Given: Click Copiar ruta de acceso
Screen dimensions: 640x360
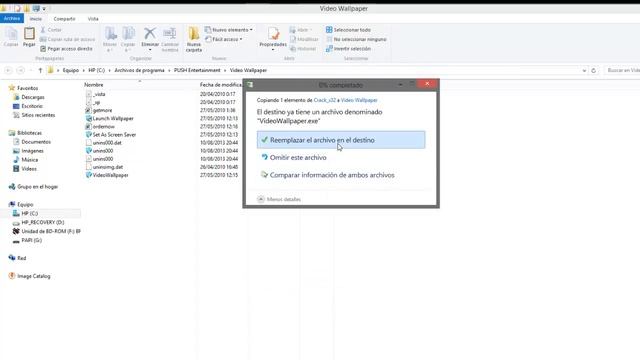Looking at the screenshot, I should 67,39.
